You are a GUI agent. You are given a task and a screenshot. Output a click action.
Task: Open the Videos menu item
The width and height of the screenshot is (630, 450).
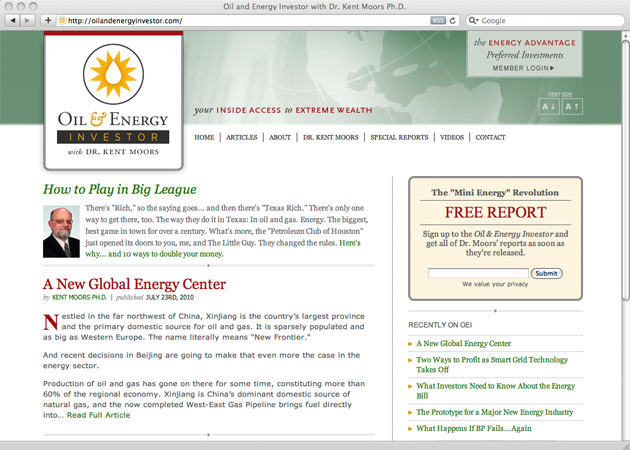point(452,137)
